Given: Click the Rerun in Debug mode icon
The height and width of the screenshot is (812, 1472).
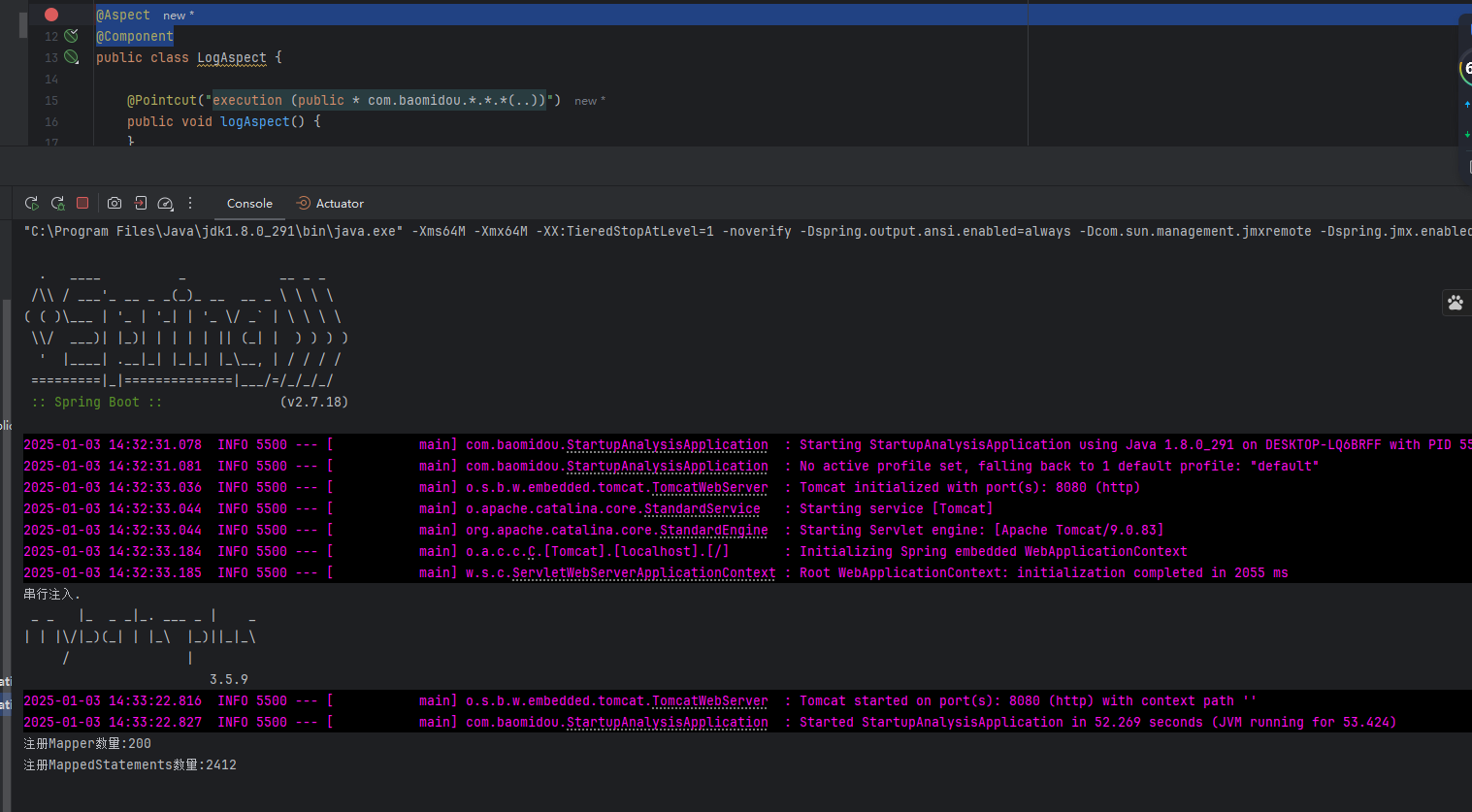Looking at the screenshot, I should 58,204.
